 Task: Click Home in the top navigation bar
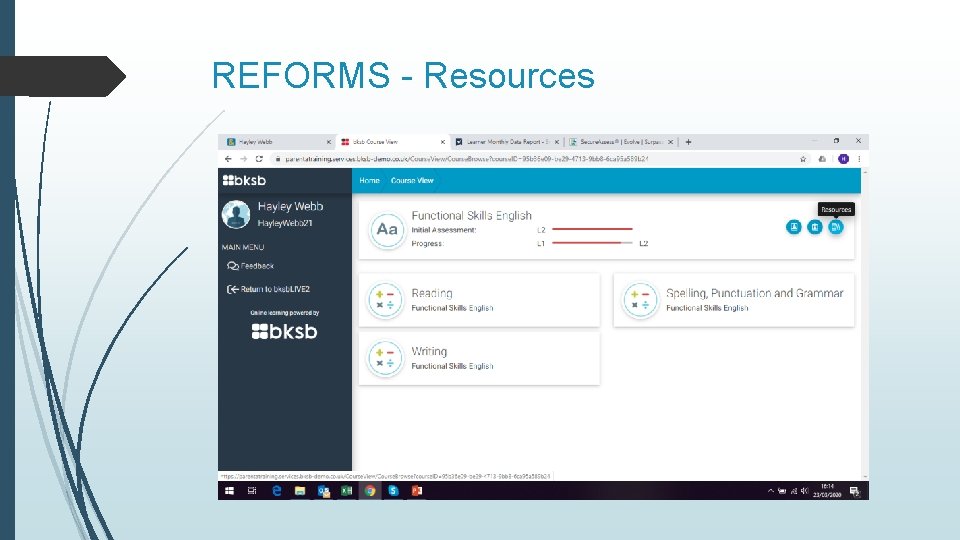[369, 181]
